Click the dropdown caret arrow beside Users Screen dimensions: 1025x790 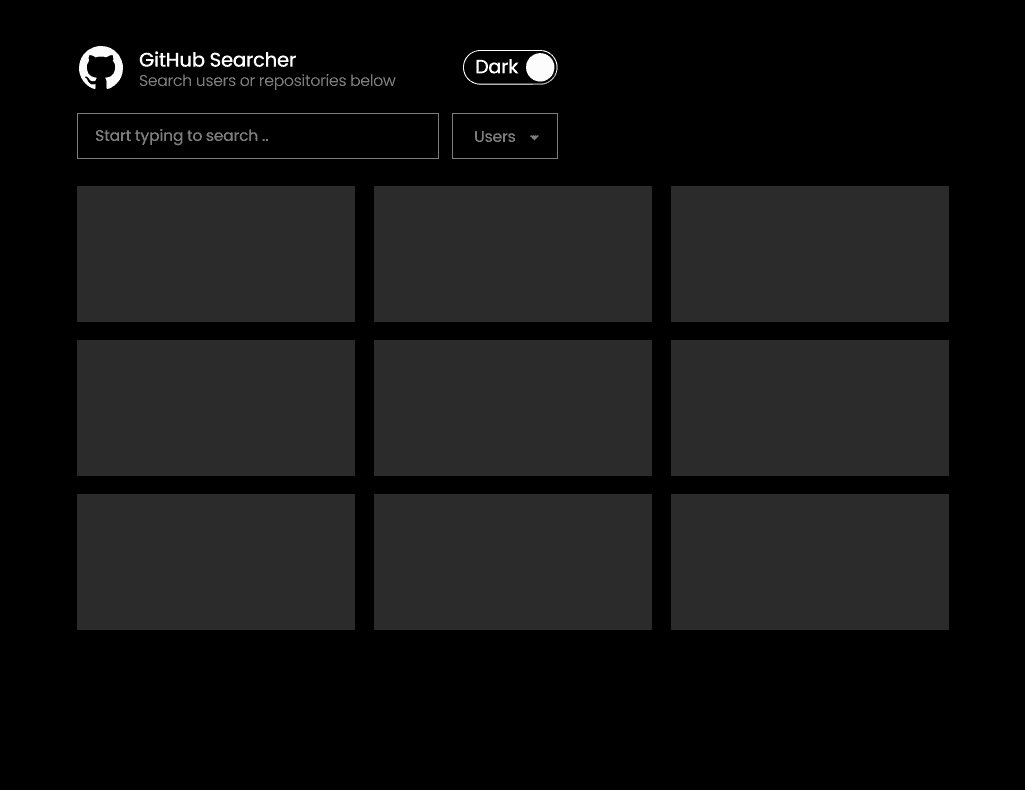coord(534,138)
